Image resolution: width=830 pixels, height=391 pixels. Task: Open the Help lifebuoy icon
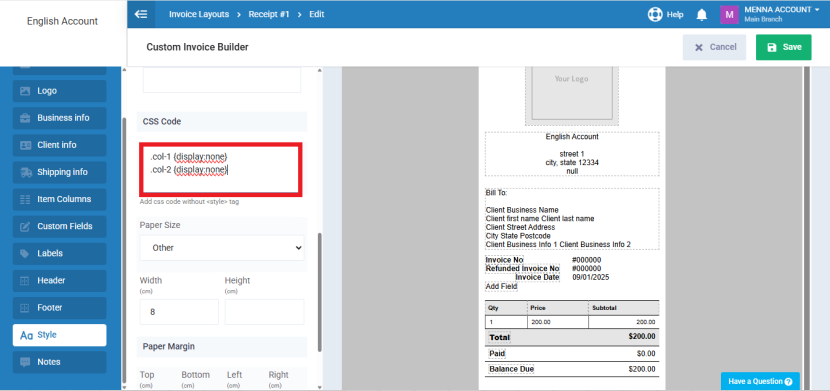[655, 14]
